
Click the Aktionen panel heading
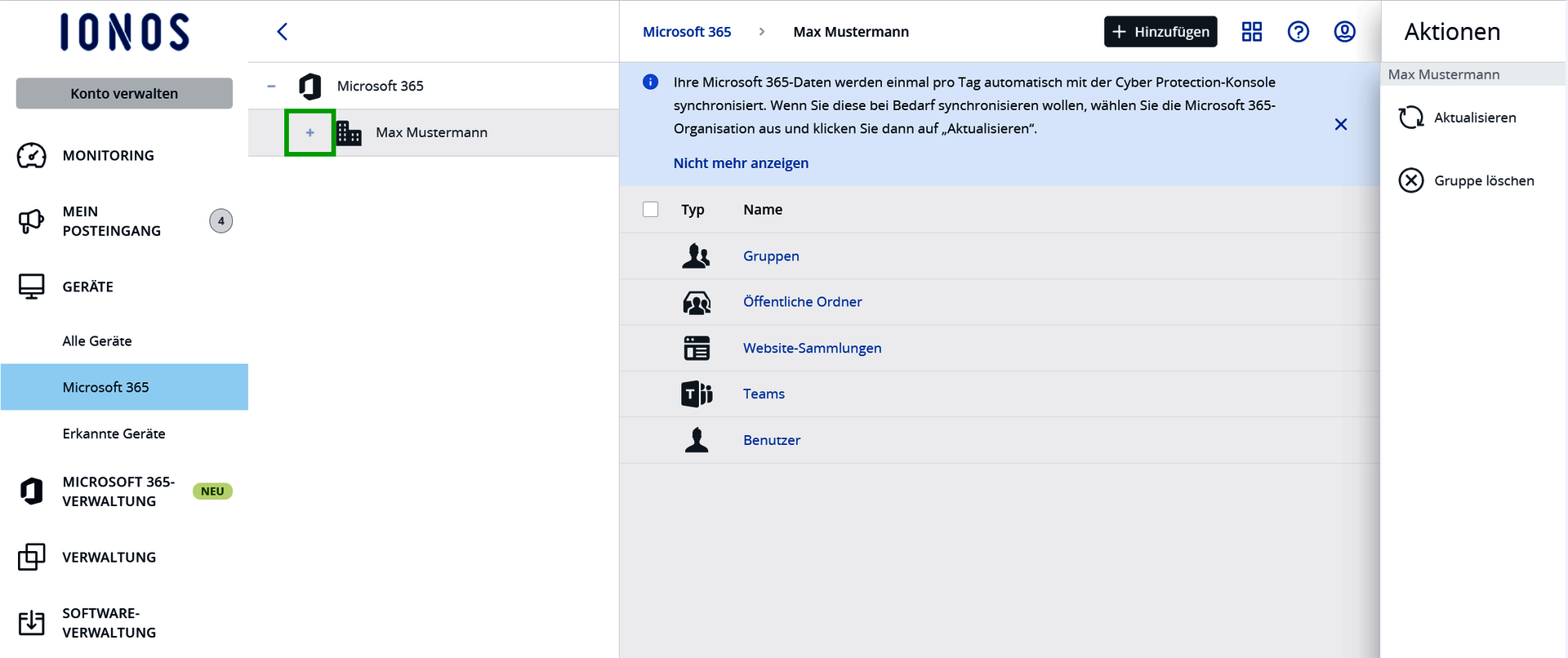pyautogui.click(x=1452, y=32)
